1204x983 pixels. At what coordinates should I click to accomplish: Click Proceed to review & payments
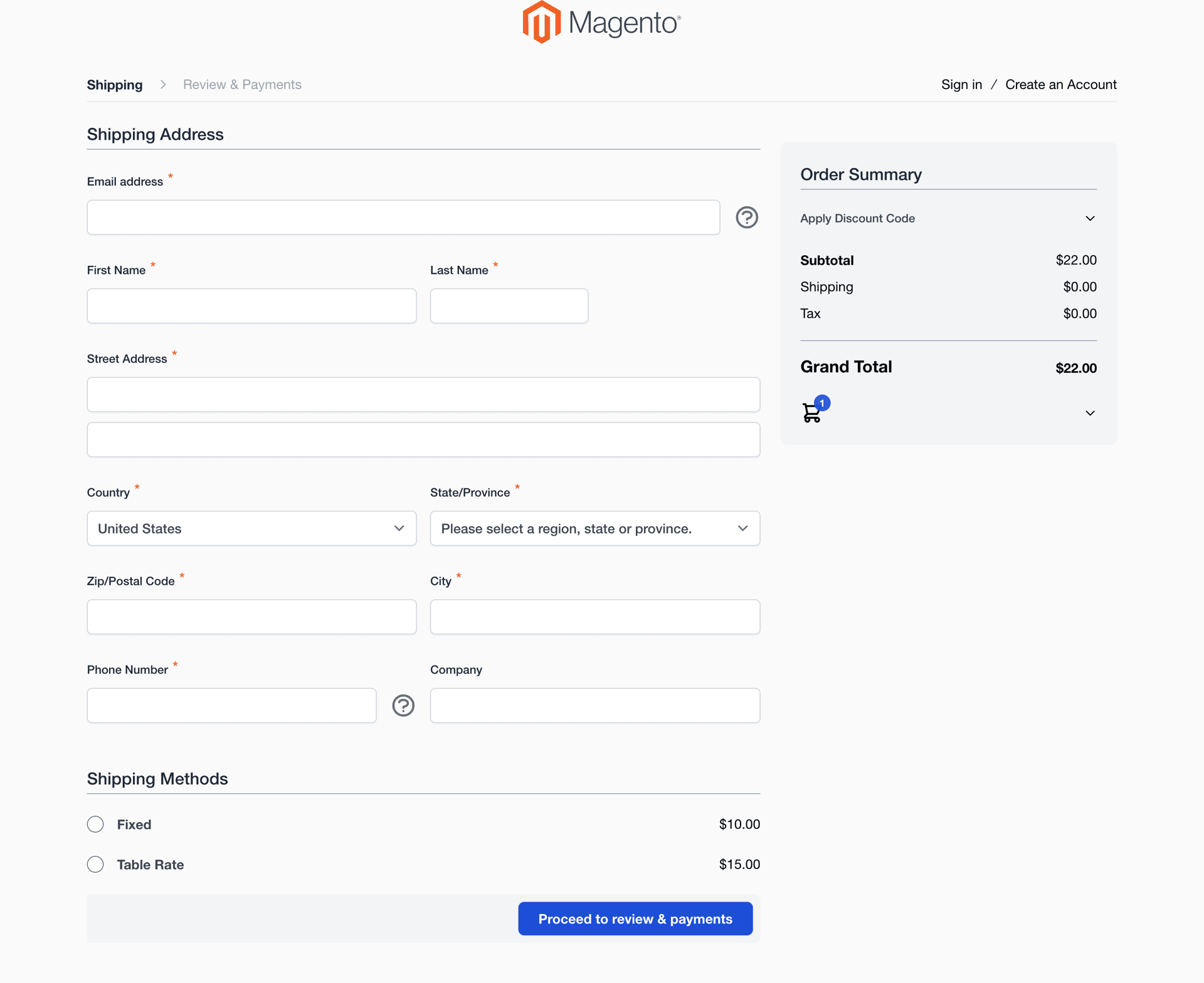(x=635, y=918)
